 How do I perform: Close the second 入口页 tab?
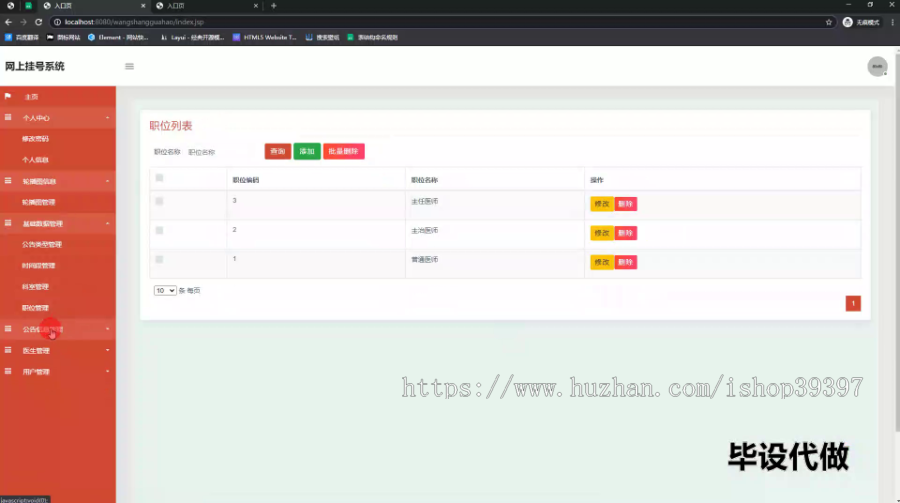click(x=256, y=6)
